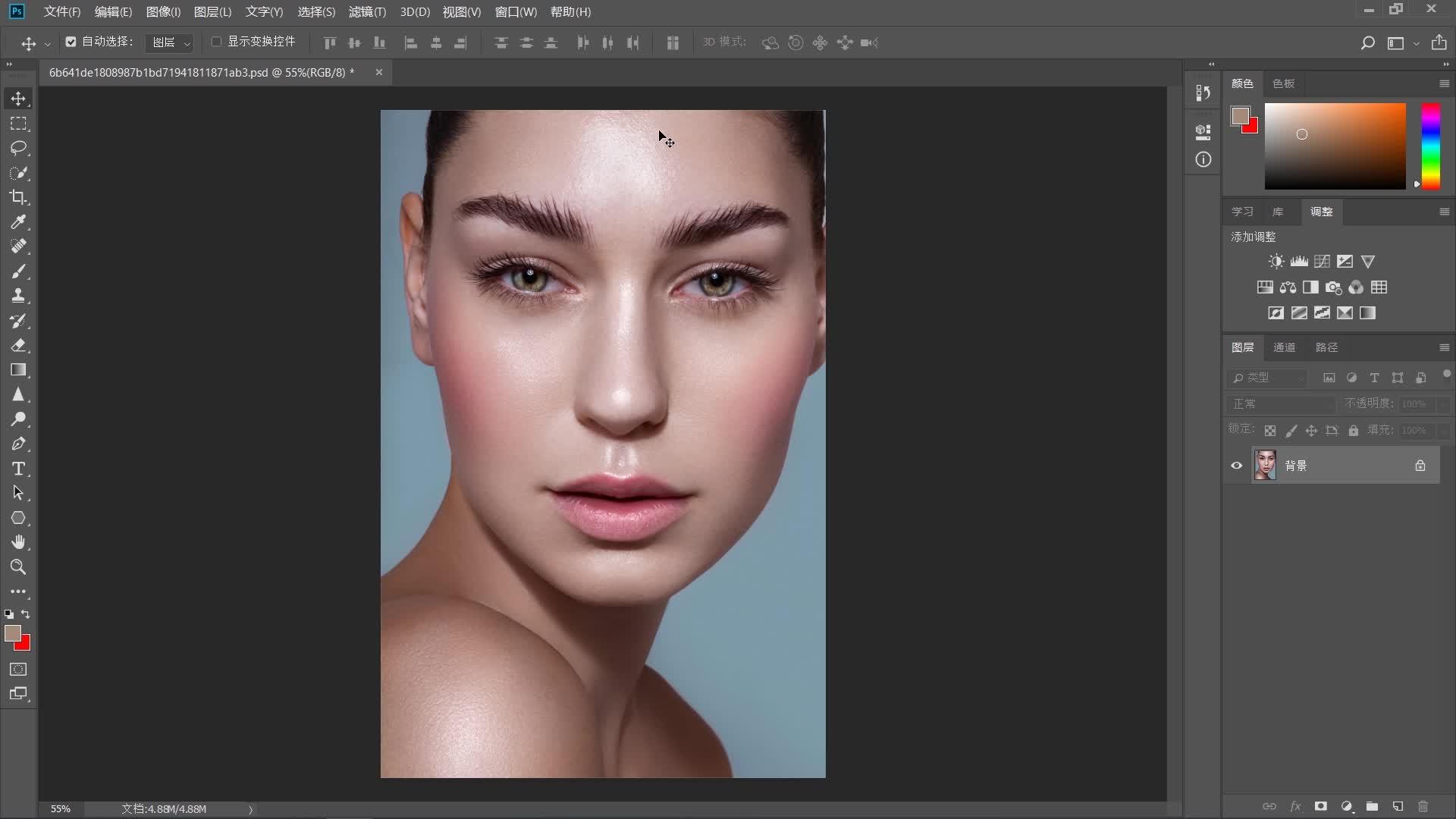Open the Layers panel menu

coord(1444,347)
